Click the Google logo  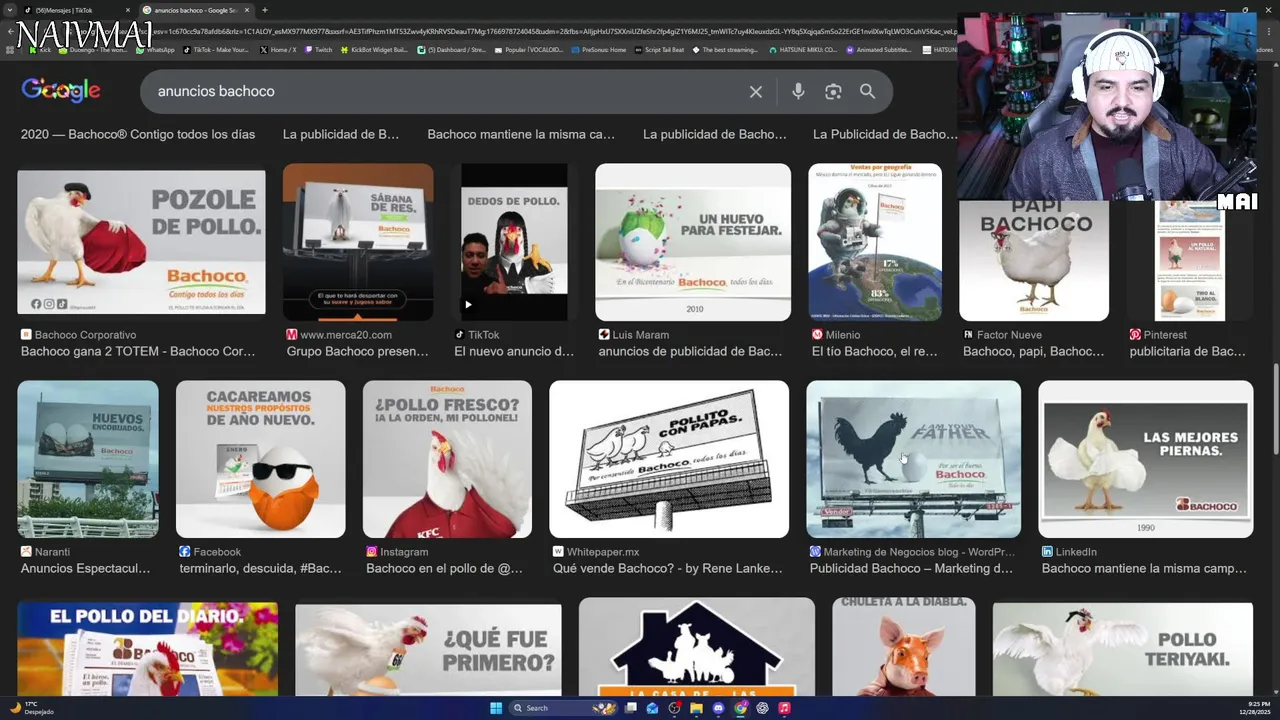pos(61,90)
